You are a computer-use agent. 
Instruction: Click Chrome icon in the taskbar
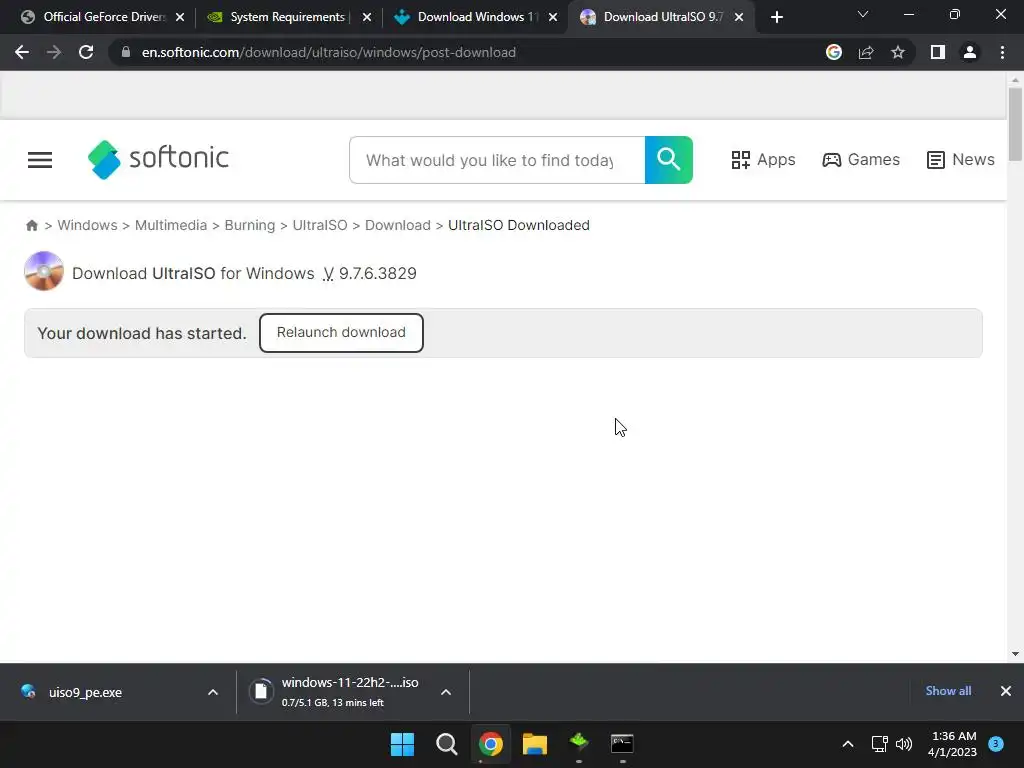pos(490,744)
